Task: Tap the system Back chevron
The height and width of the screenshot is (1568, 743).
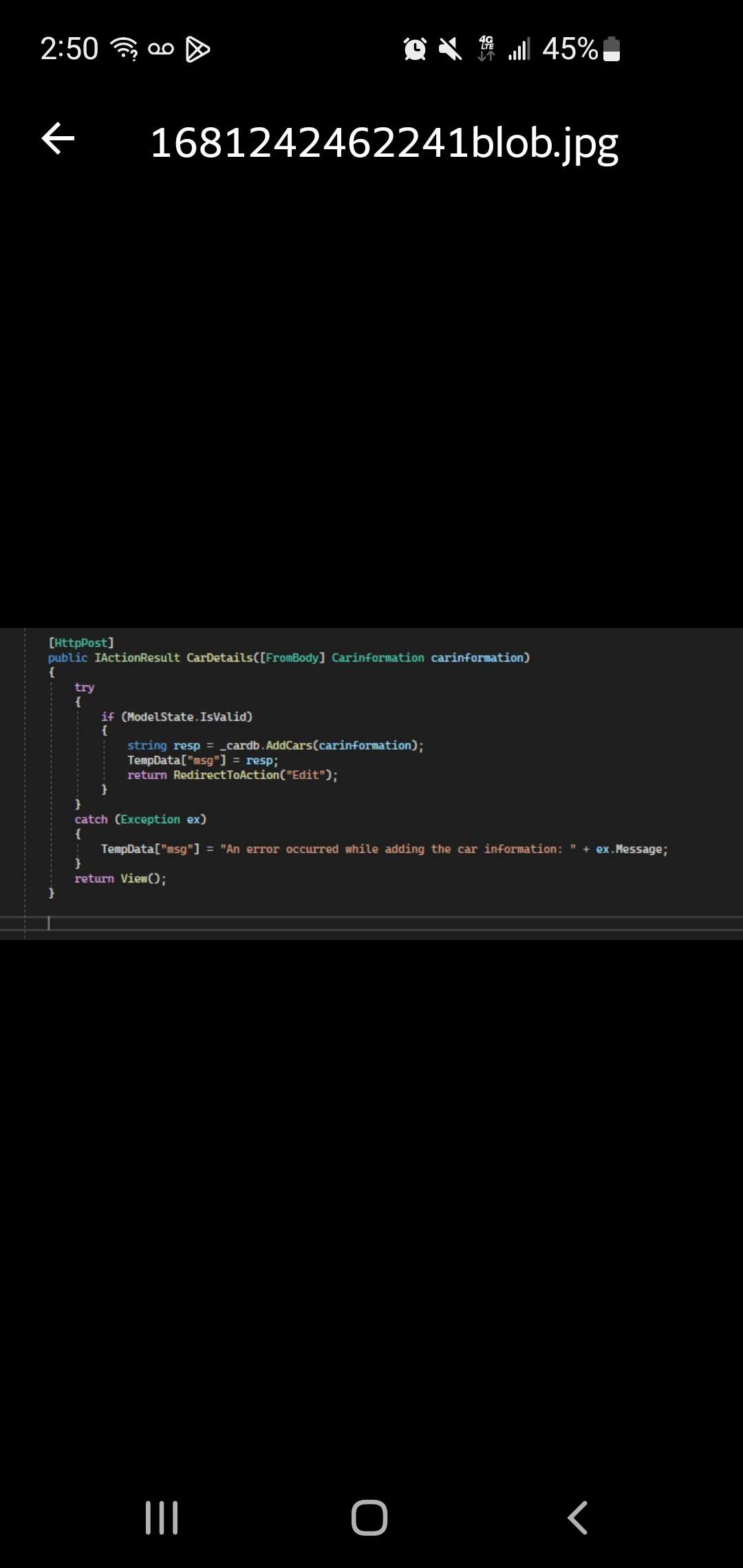Action: tap(578, 1517)
